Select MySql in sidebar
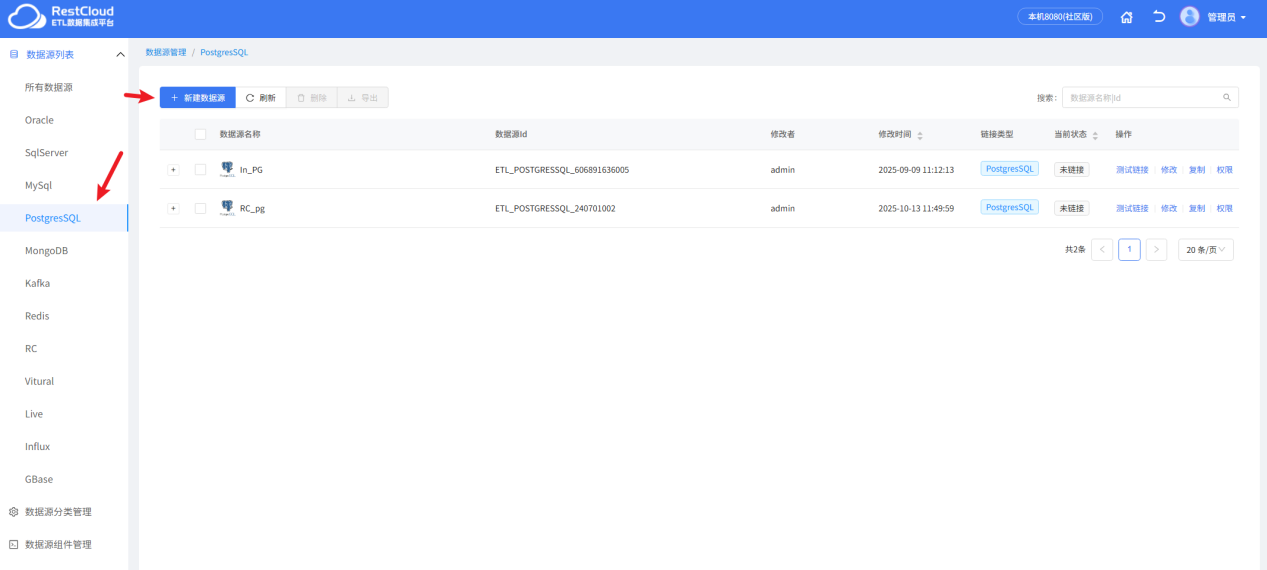1267x570 pixels. (x=64, y=185)
